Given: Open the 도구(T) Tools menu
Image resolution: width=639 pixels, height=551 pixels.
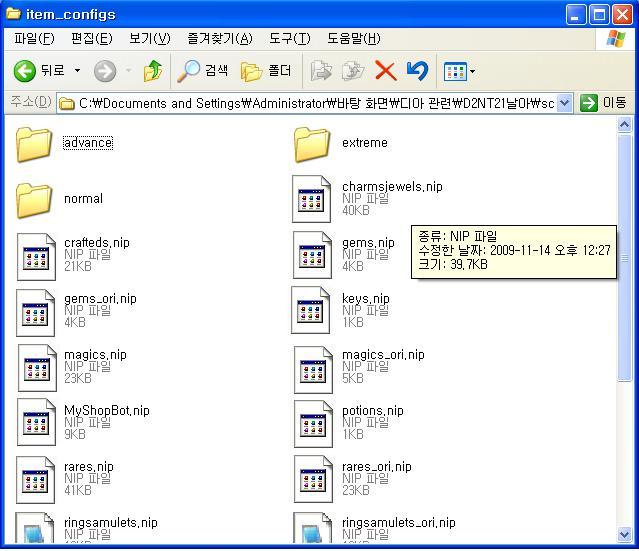Looking at the screenshot, I should [290, 39].
